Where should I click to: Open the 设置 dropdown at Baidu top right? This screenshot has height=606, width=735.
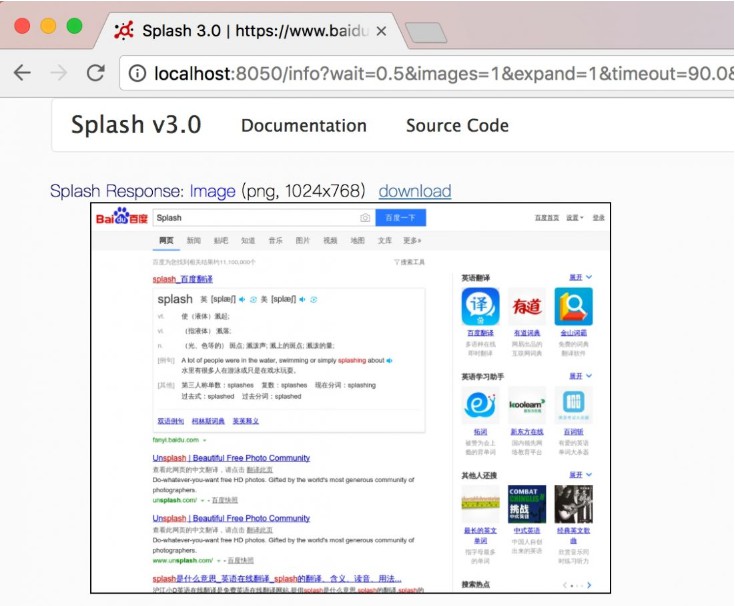(575, 218)
